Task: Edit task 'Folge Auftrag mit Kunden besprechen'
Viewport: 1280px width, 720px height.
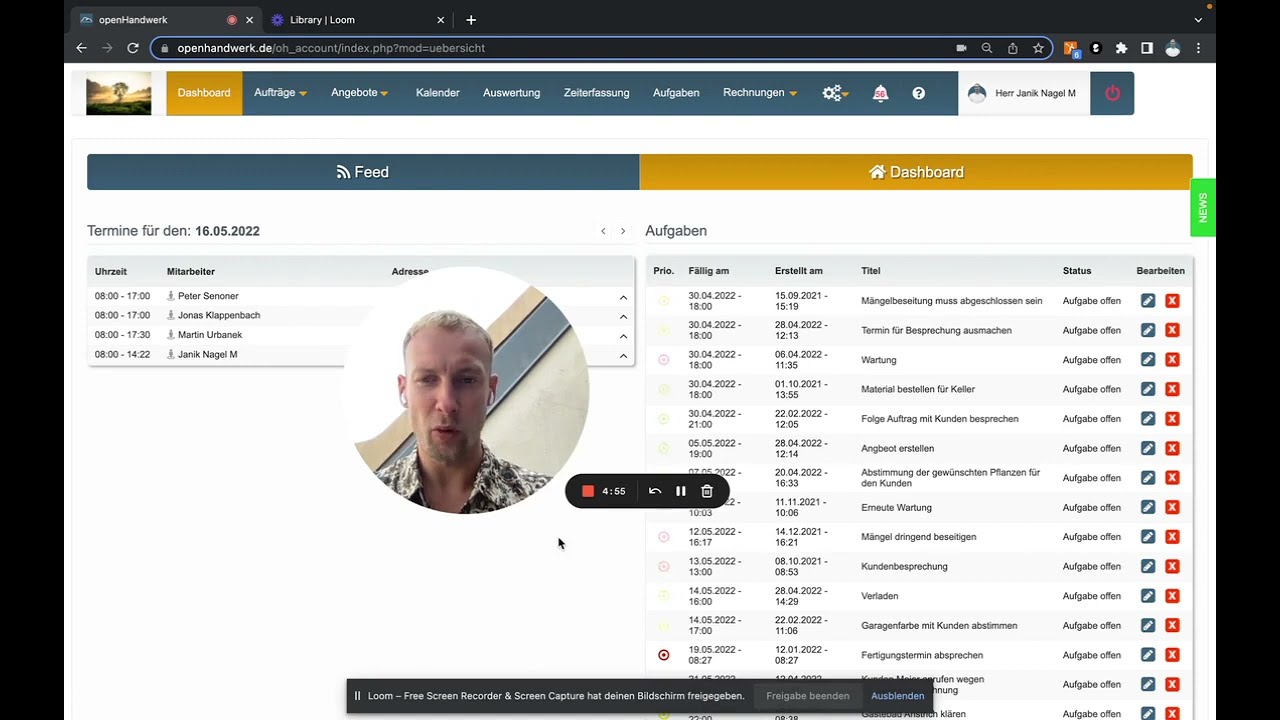Action: click(x=1148, y=419)
